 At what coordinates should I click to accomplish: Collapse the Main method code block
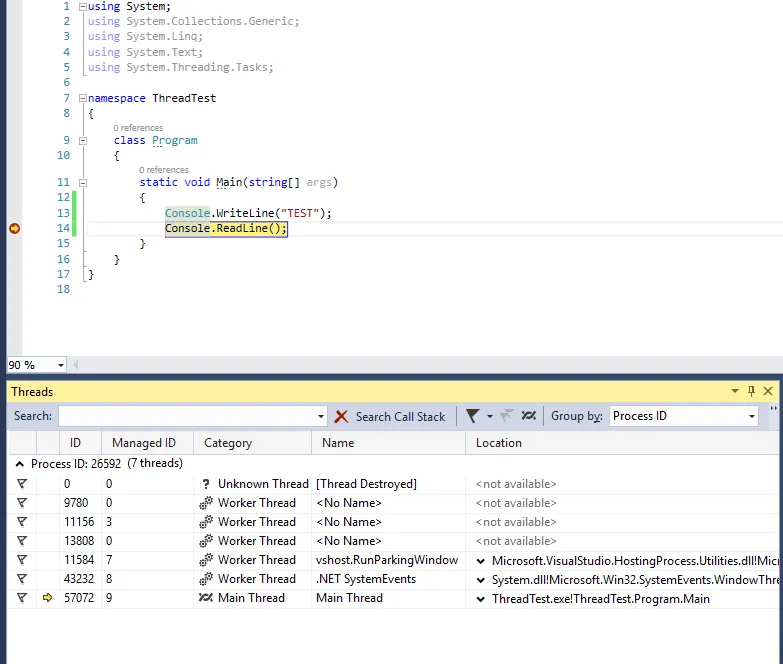83,183
